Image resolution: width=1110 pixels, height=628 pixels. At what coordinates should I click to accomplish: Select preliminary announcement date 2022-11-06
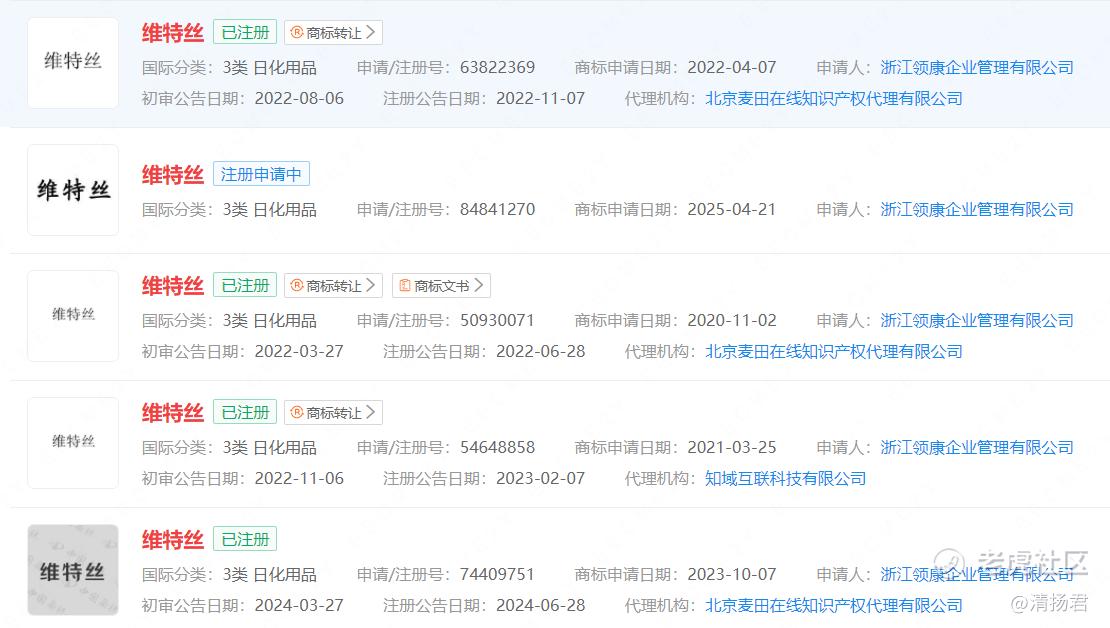[x=299, y=479]
